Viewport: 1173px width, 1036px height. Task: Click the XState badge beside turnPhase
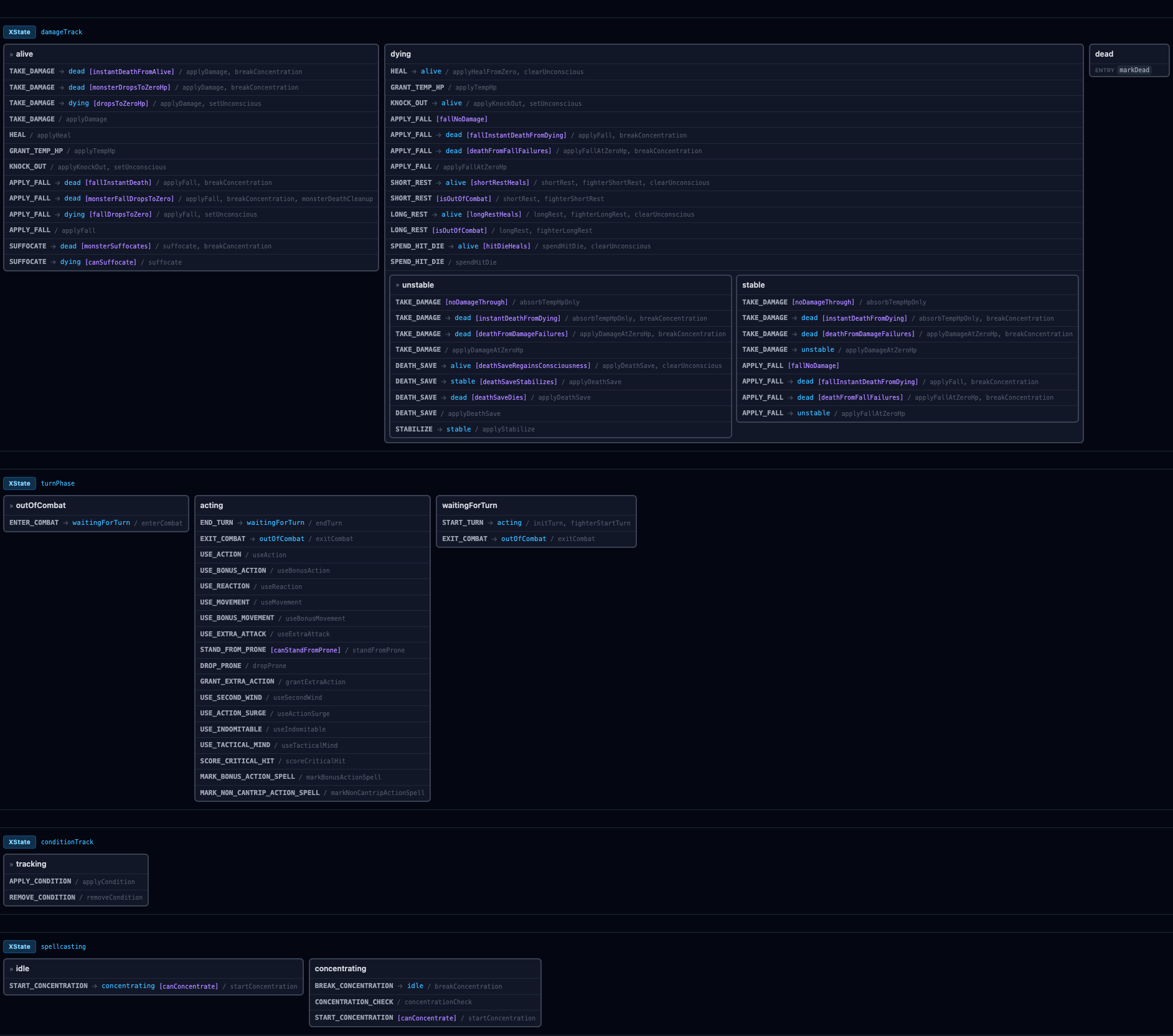pyautogui.click(x=19, y=483)
